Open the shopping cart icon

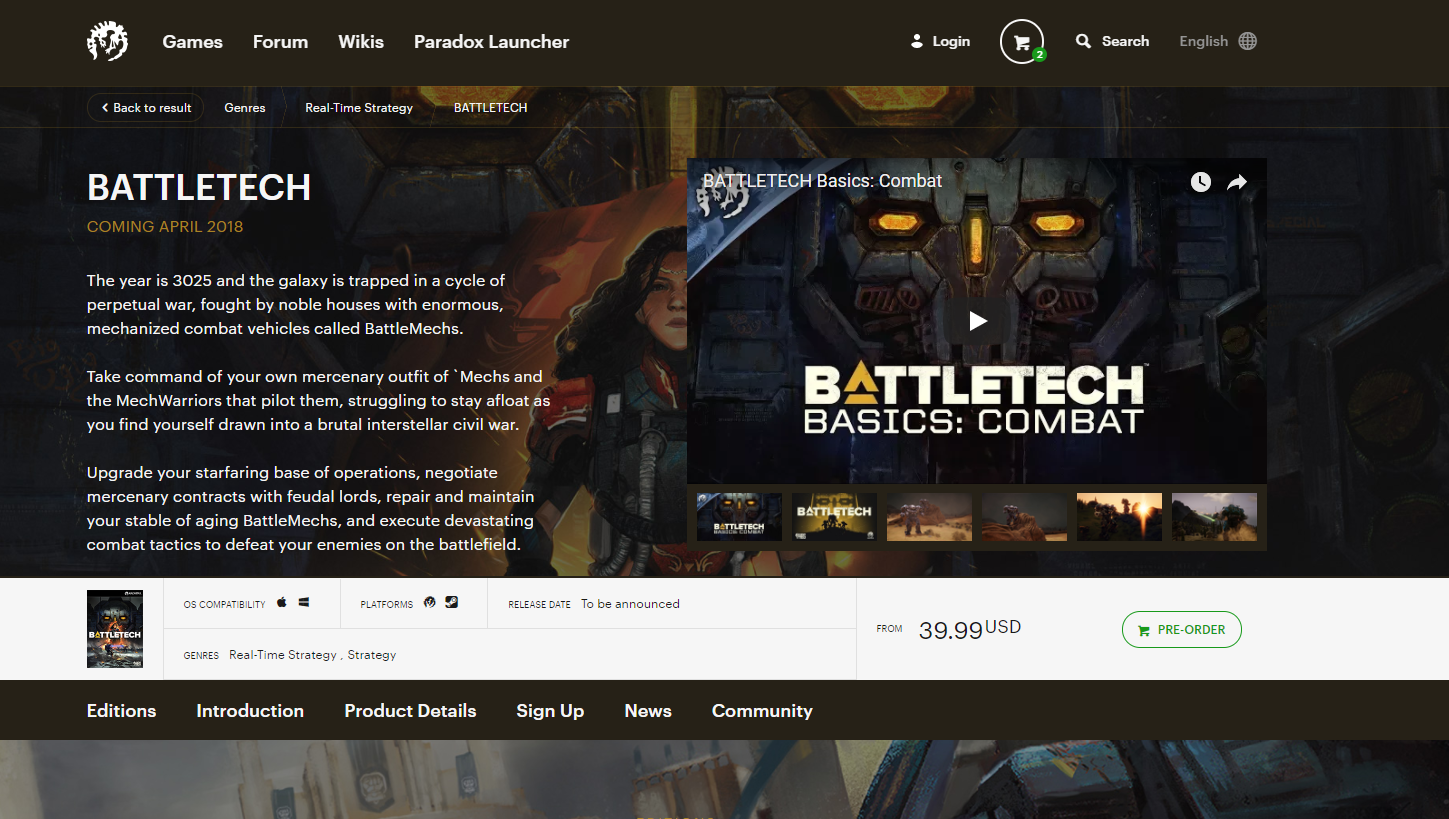point(1021,42)
